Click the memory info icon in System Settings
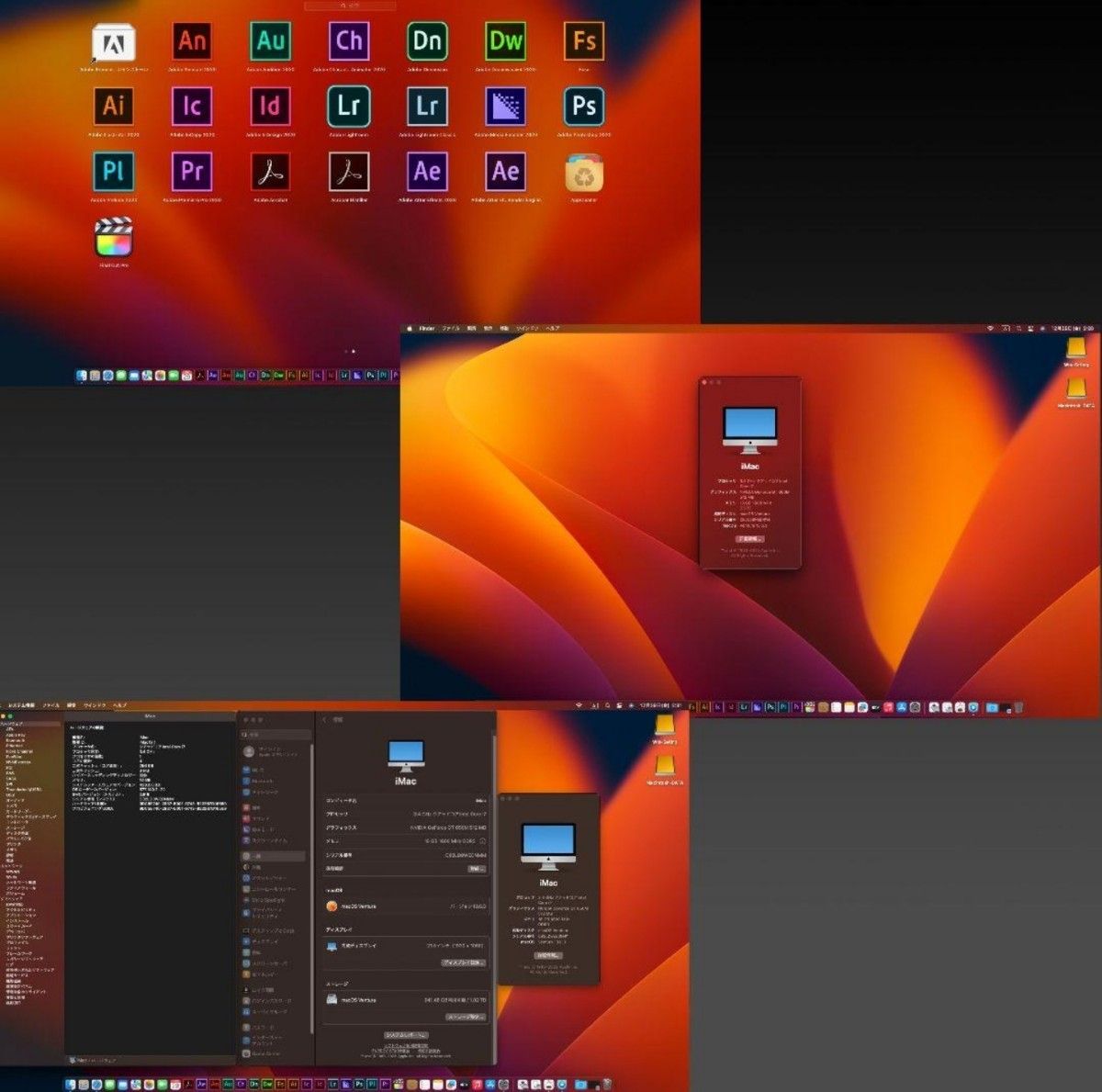1102x1092 pixels. (482, 840)
